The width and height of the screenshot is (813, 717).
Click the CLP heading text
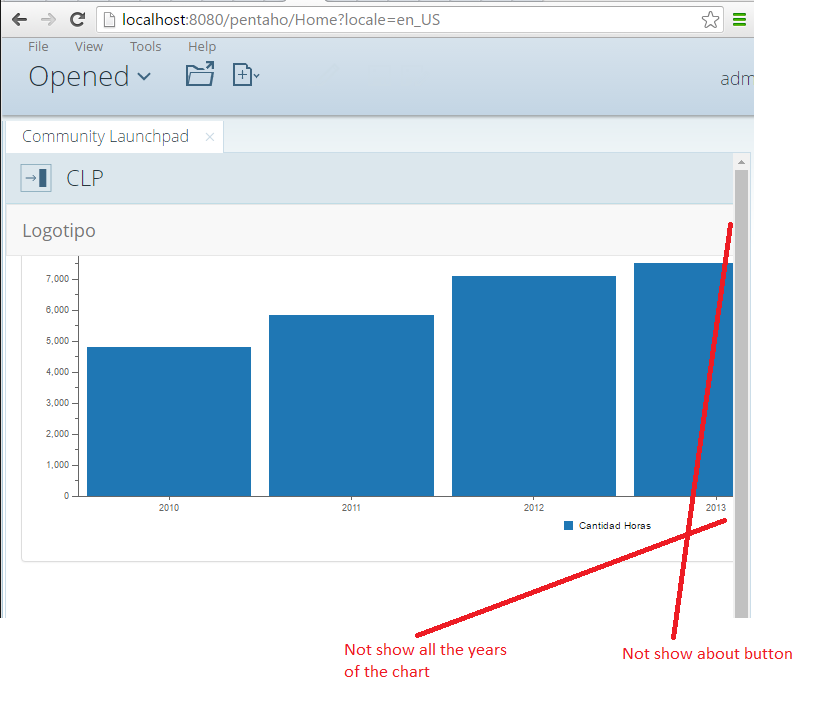coord(85,178)
